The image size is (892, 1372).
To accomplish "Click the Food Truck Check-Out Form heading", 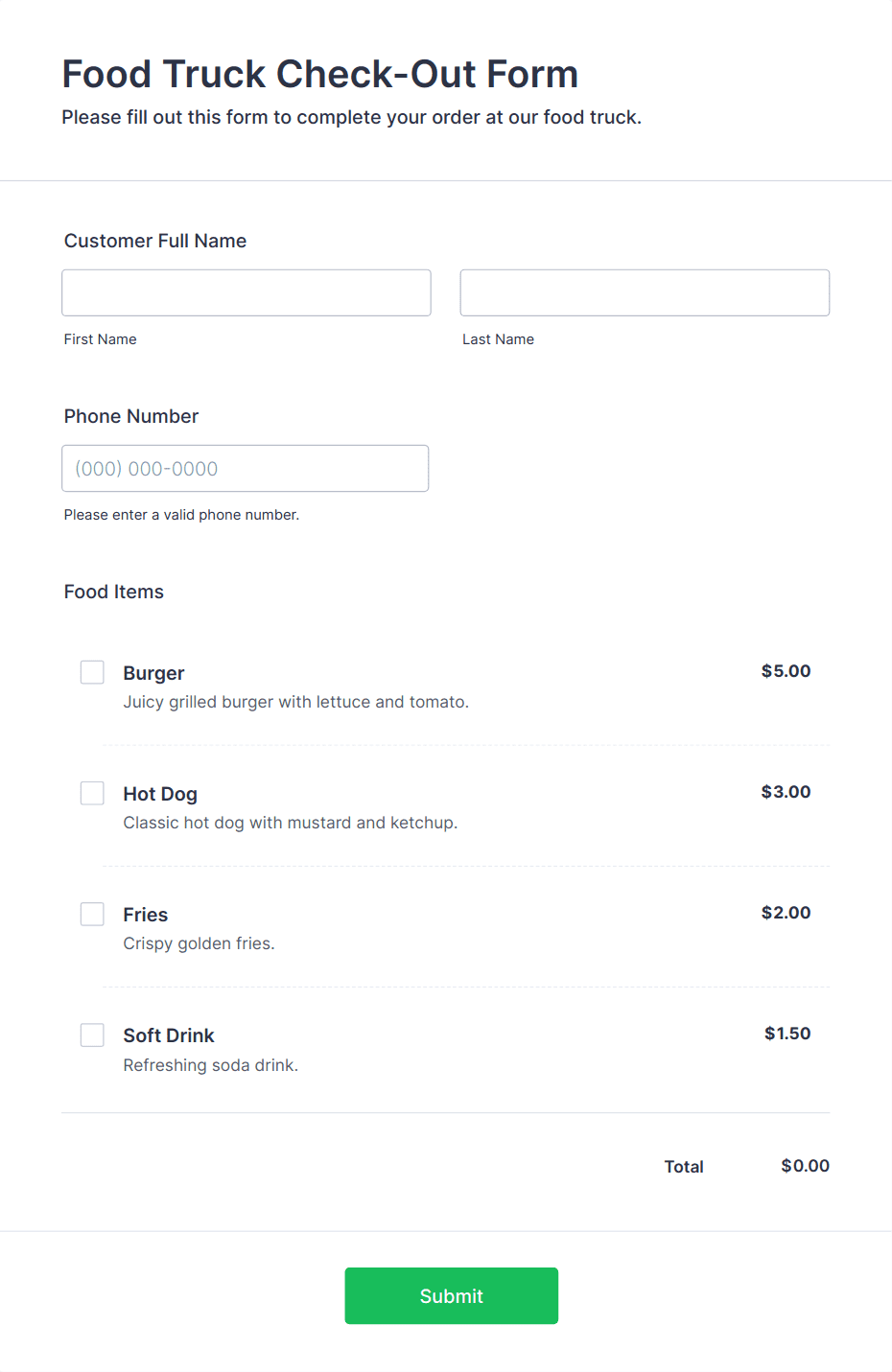I will (x=320, y=74).
